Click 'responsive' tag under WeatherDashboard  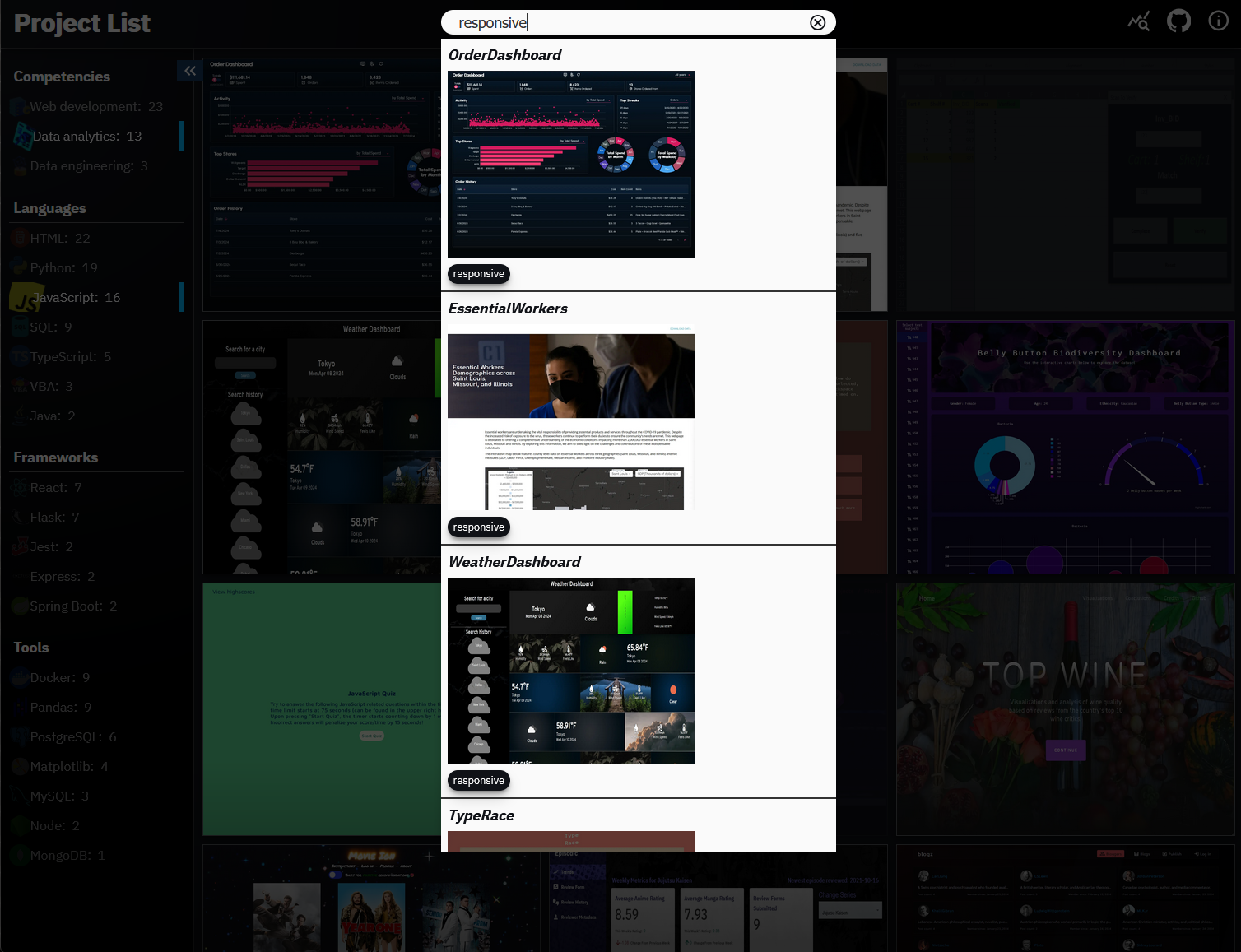479,781
